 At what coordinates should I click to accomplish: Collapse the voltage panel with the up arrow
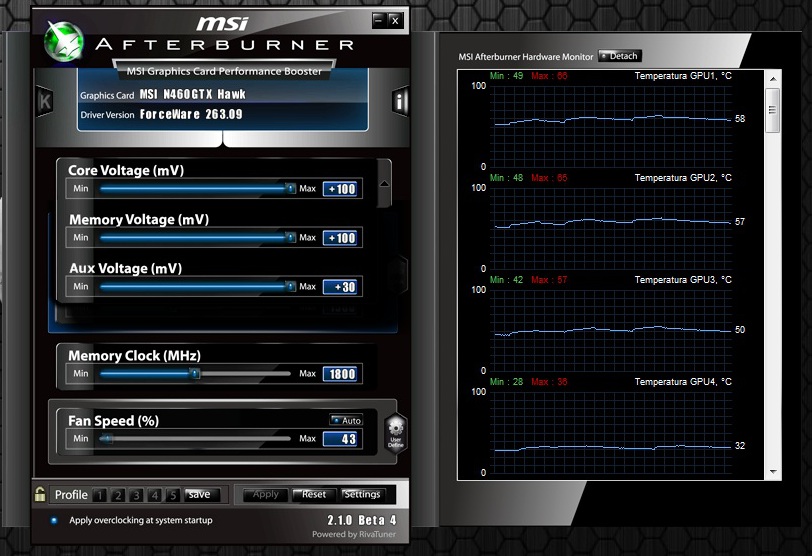[x=384, y=183]
